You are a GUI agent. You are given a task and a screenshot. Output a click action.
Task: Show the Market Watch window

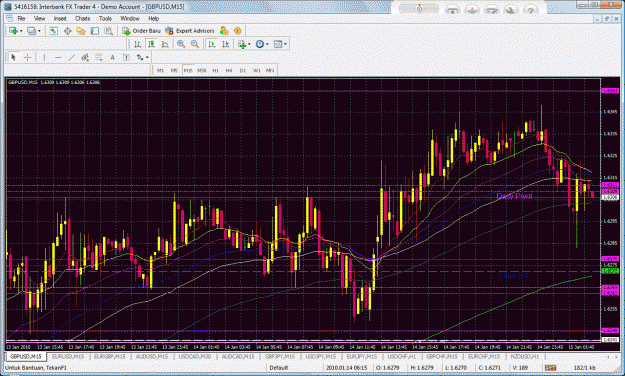[x=53, y=31]
